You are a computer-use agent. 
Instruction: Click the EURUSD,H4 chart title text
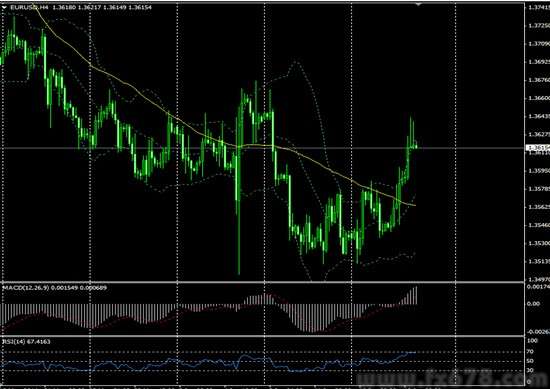pyautogui.click(x=29, y=7)
